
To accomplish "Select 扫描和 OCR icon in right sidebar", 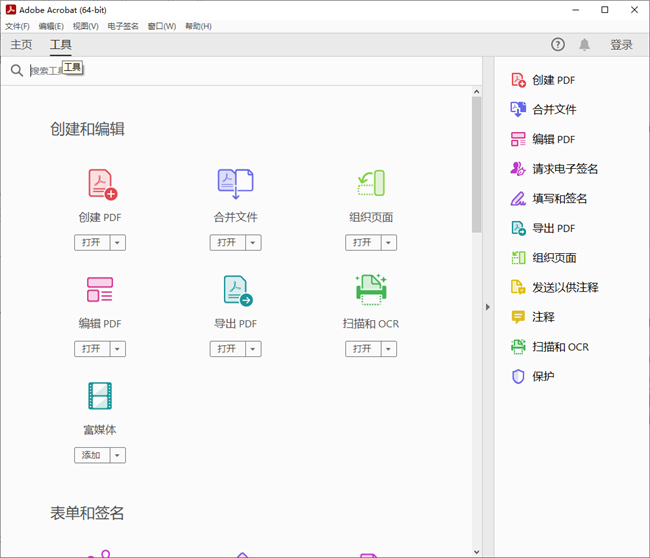I will [x=518, y=347].
